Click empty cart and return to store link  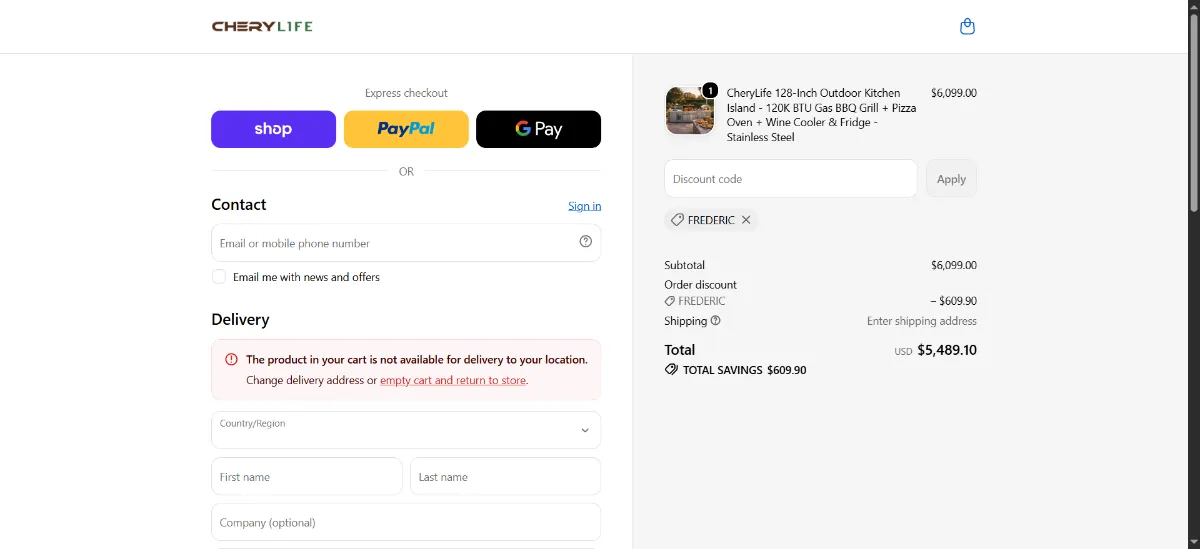click(x=453, y=380)
